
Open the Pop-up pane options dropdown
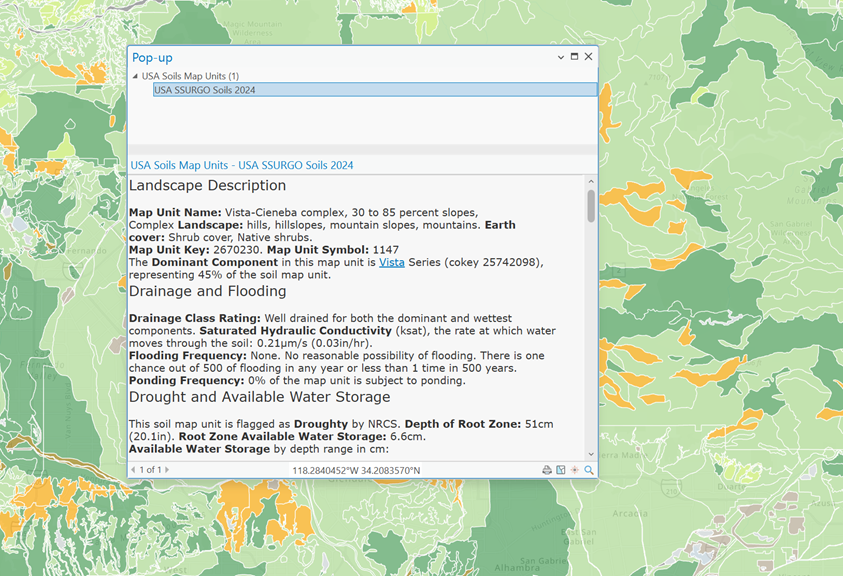coord(561,57)
